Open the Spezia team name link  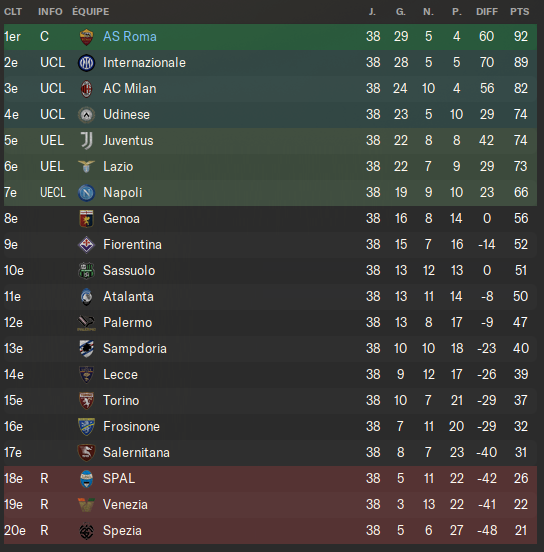(x=122, y=531)
